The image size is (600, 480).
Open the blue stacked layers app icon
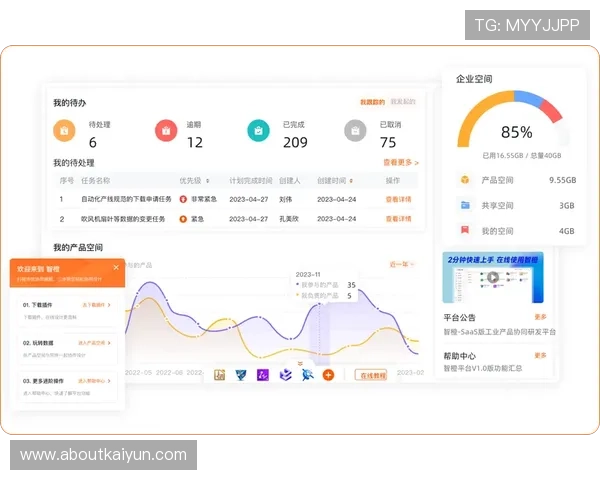pyautogui.click(x=285, y=375)
